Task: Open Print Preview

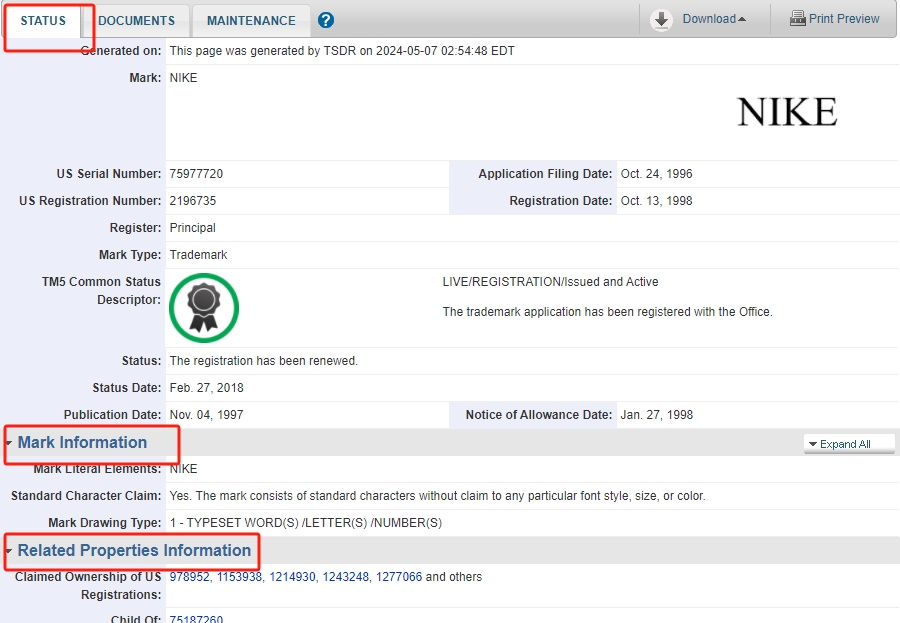Action: [834, 19]
